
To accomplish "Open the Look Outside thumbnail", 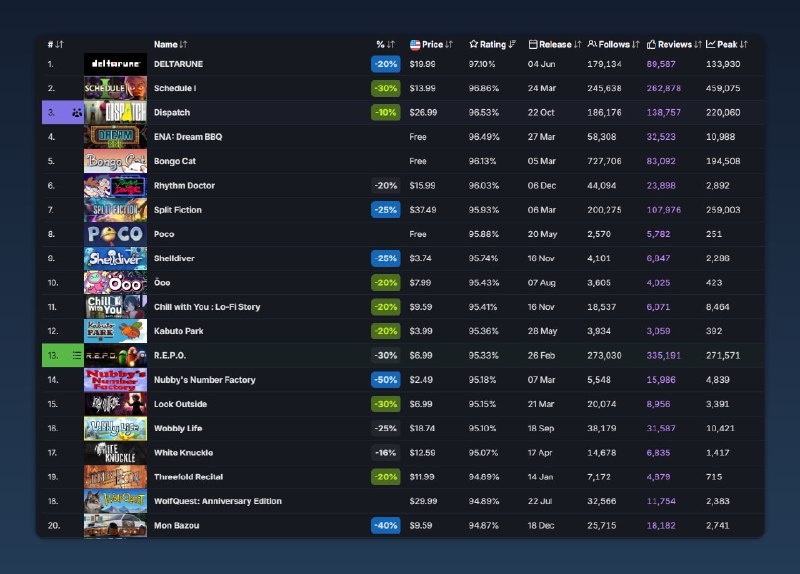I will tap(115, 404).
